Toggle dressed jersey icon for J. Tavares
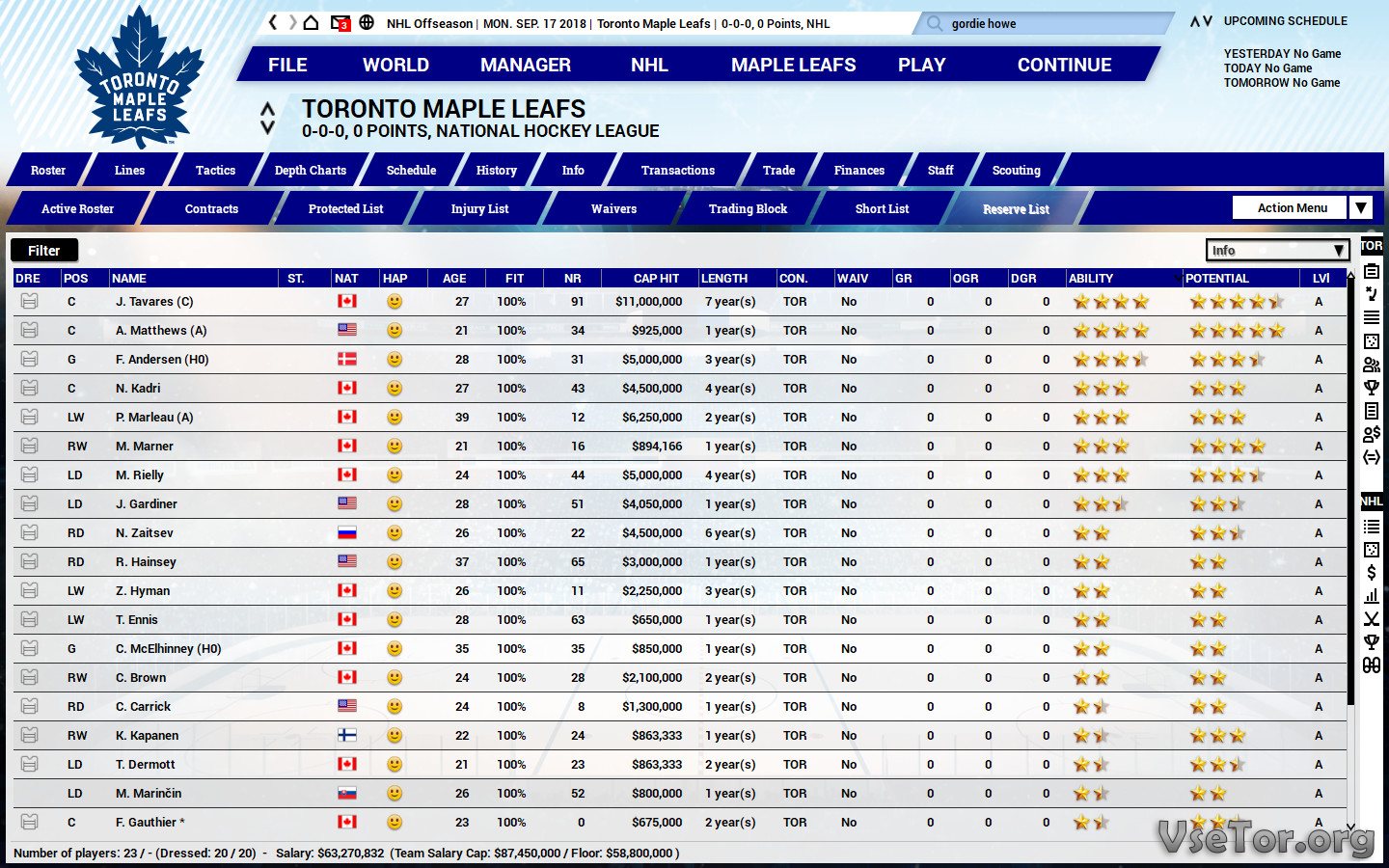This screenshot has height=868, width=1389. 29,302
